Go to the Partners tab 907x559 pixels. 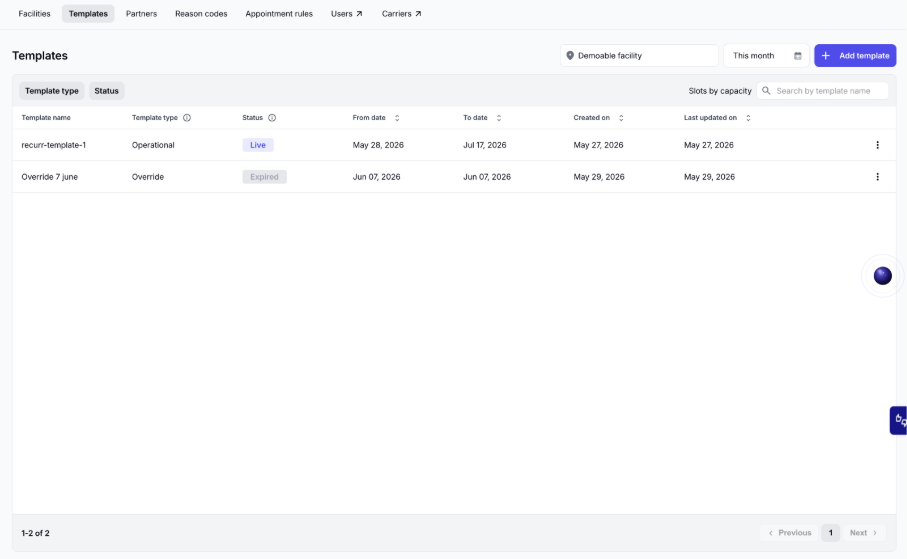141,13
